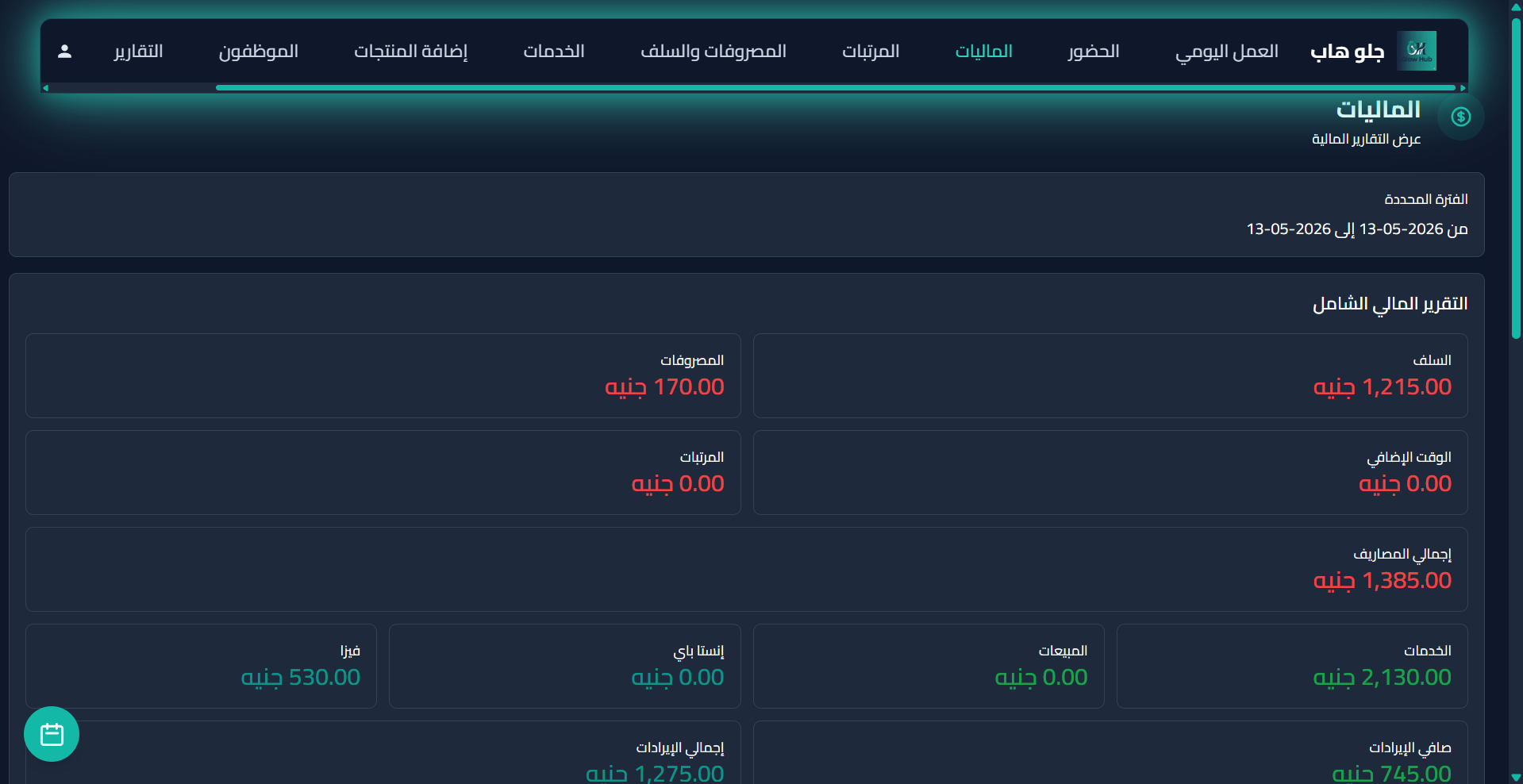Click الوقت الإضافي value 0.00 جنيه

coord(1406,484)
